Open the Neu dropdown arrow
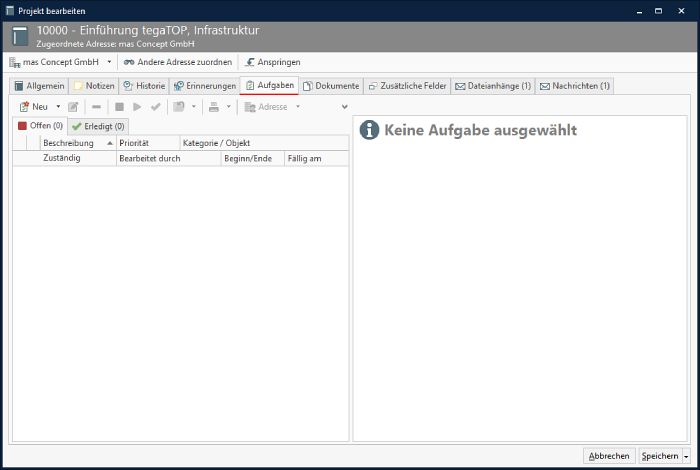 point(58,107)
